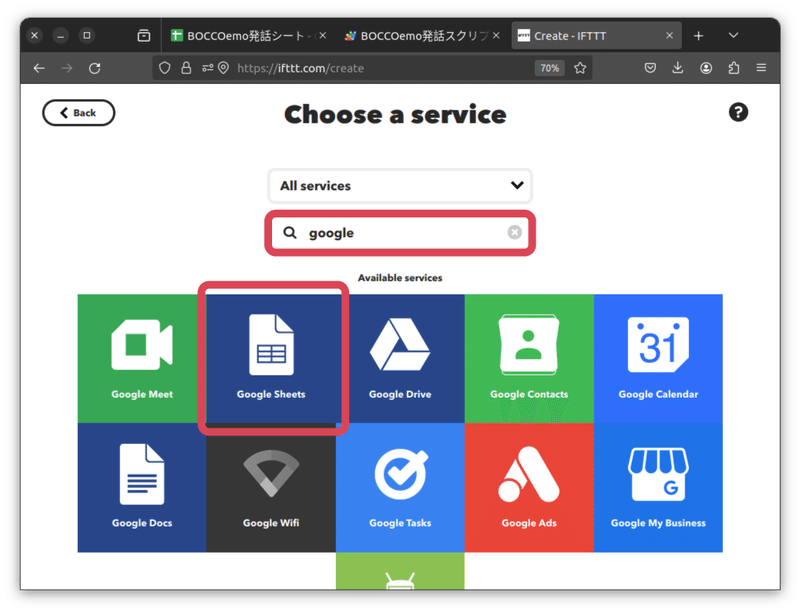The image size is (800, 612).
Task: Close the BOCCOemo発話シート tab
Action: point(322,36)
